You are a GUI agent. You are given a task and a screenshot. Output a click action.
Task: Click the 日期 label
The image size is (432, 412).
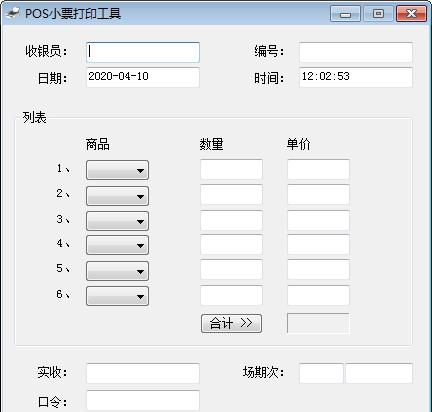(53, 78)
